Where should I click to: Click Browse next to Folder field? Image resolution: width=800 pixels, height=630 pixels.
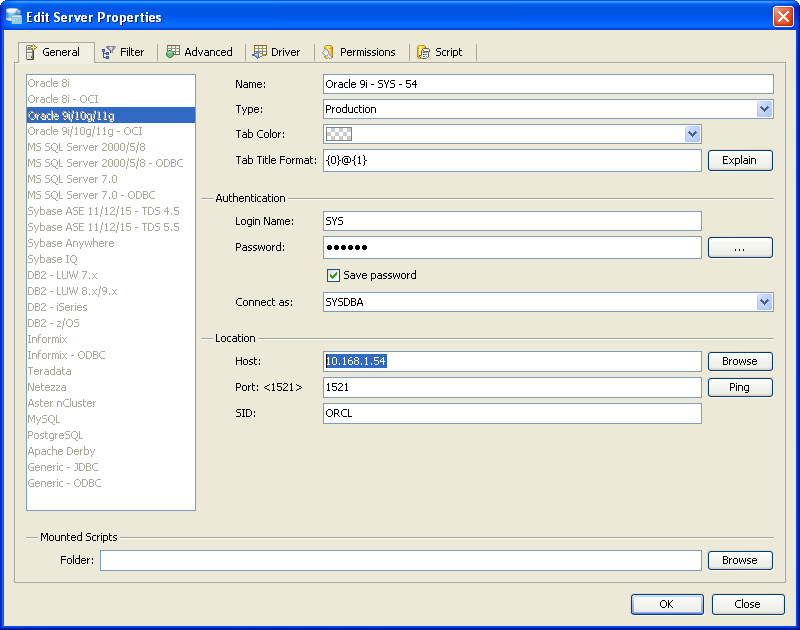pyautogui.click(x=740, y=560)
